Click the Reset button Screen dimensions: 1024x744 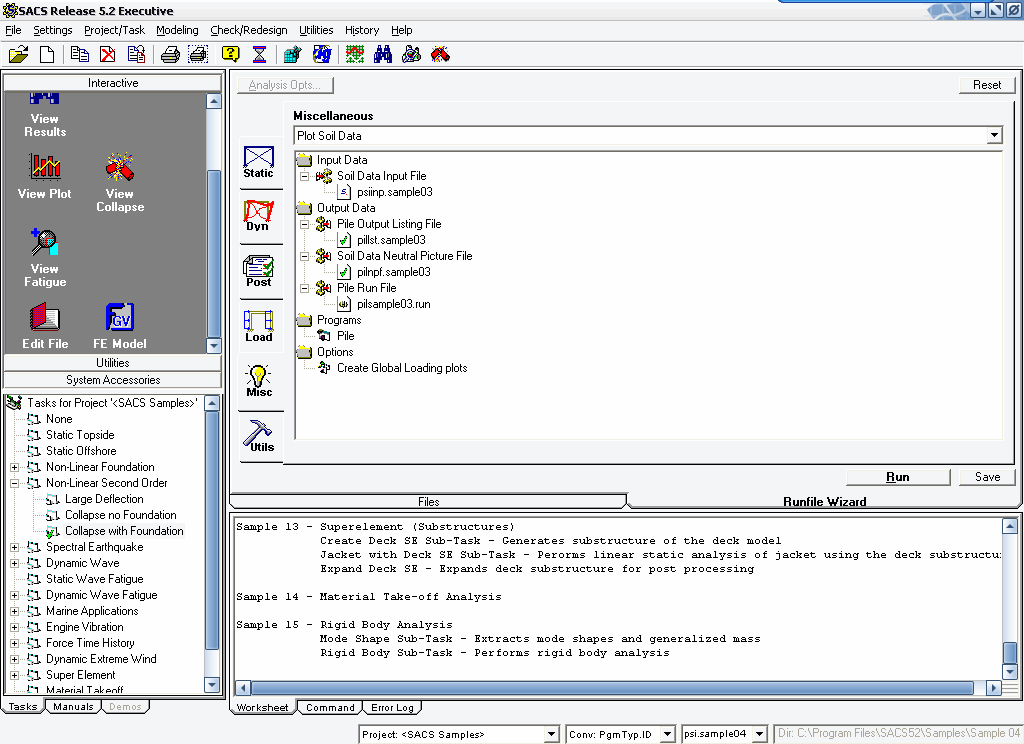987,85
